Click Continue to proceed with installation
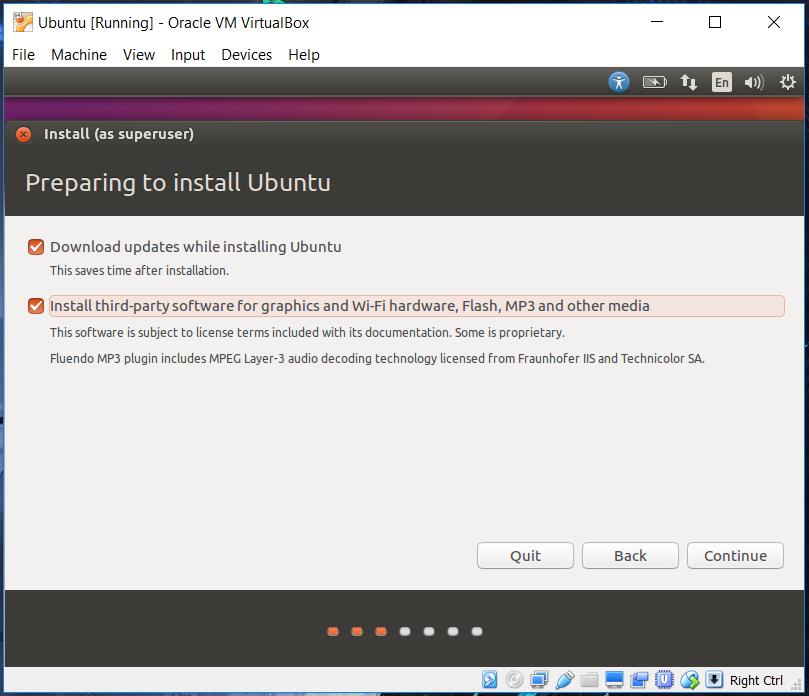Screen dimensions: 809x696 pyautogui.click(x=735, y=556)
